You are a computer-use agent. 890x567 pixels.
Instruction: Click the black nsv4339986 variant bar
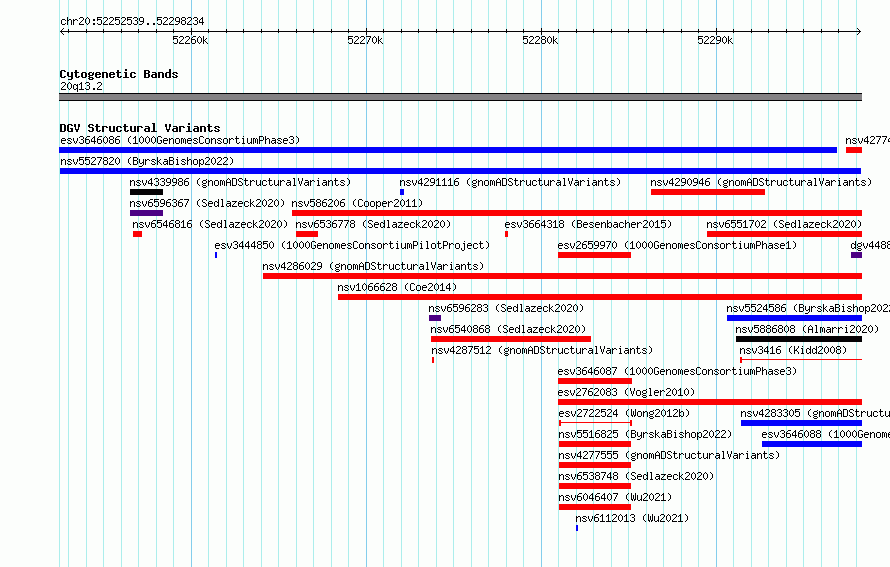point(146,192)
